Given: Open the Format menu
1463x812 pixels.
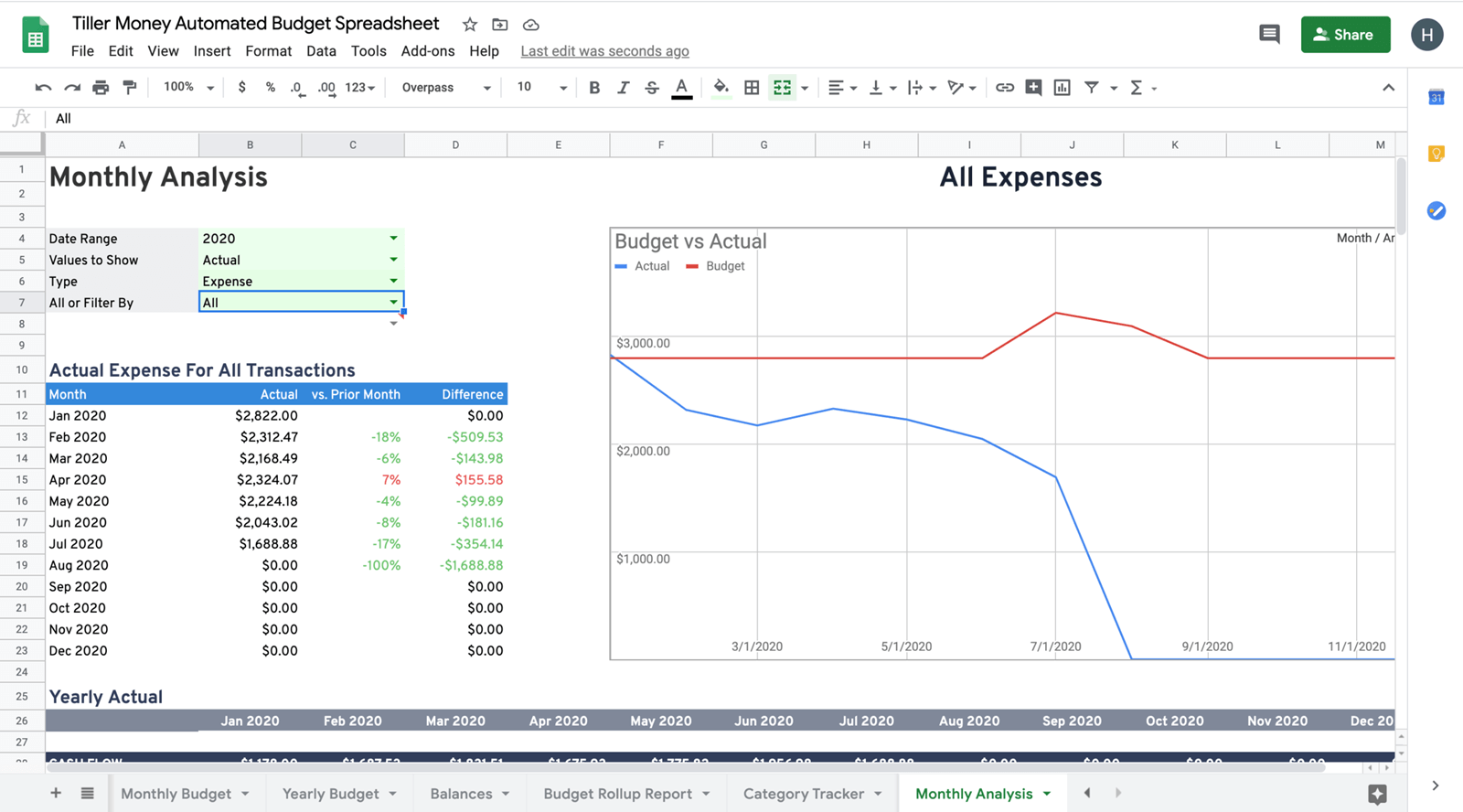Looking at the screenshot, I should coord(269,51).
